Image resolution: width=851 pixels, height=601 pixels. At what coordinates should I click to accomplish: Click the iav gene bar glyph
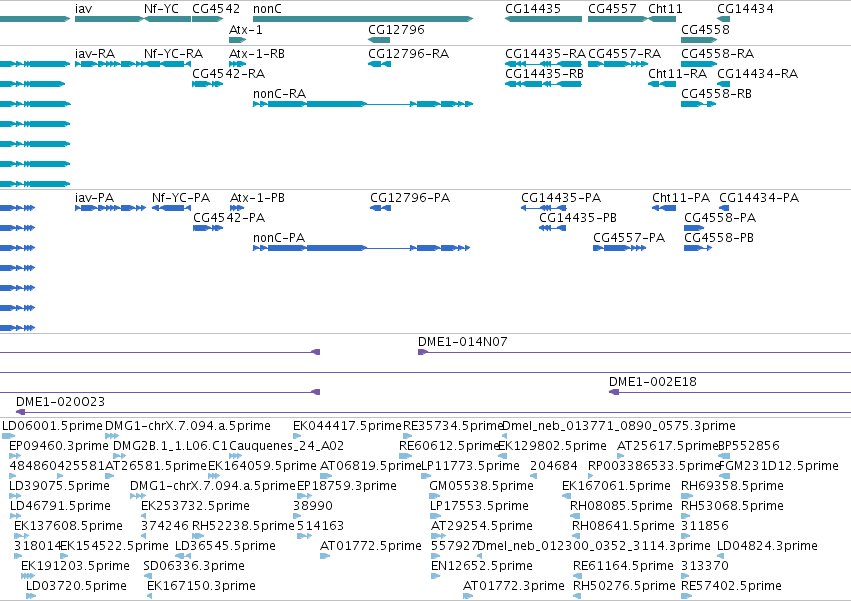(x=109, y=19)
